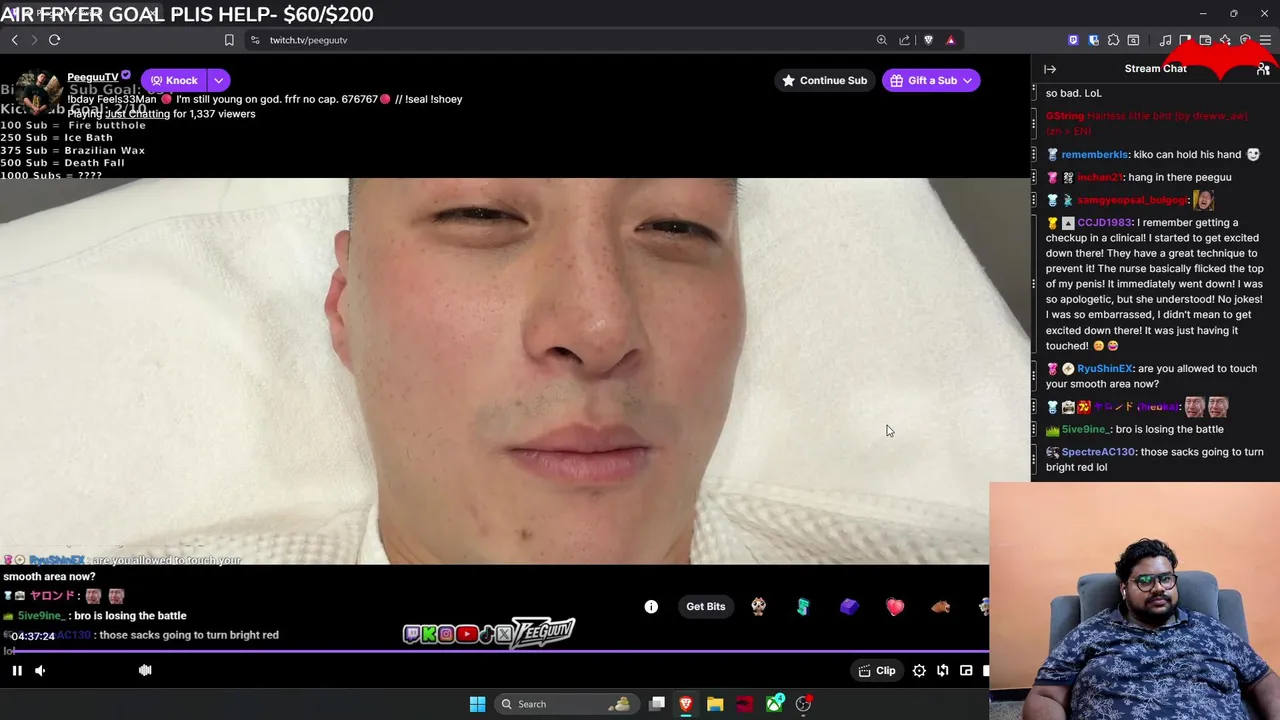This screenshot has height=720, width=1280.
Task: Open the Just Chatting category link
Action: click(x=137, y=114)
